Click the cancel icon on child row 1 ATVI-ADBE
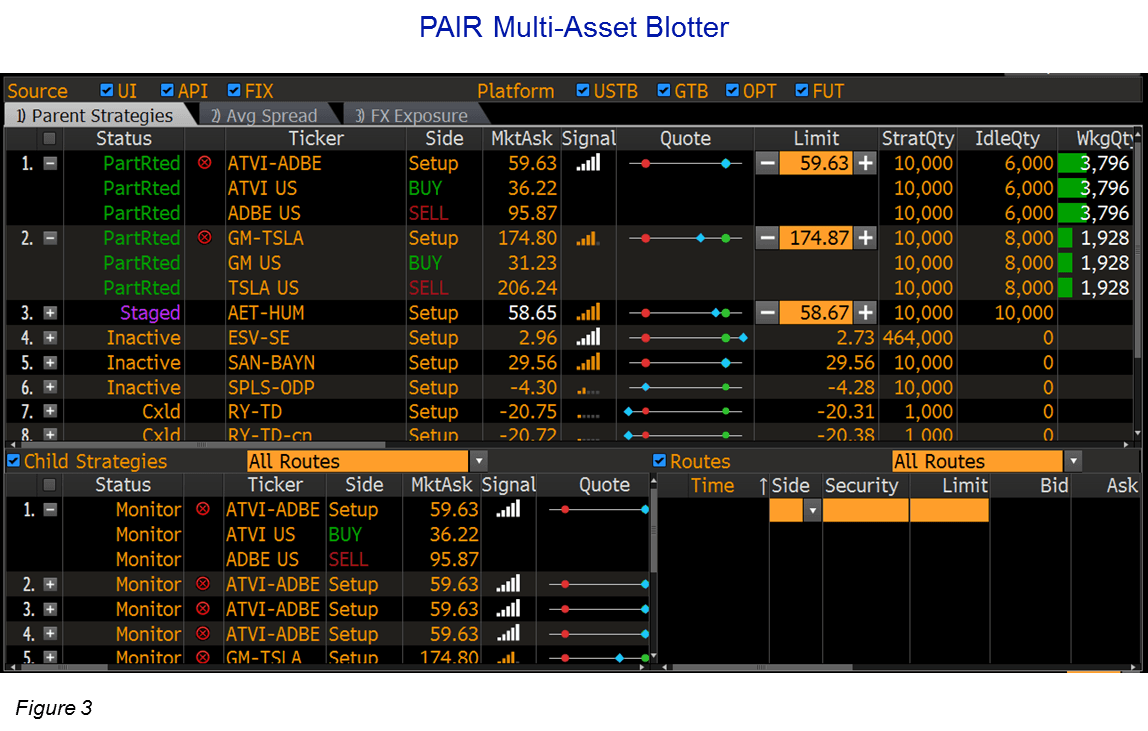The height and width of the screenshot is (731, 1148). point(203,509)
